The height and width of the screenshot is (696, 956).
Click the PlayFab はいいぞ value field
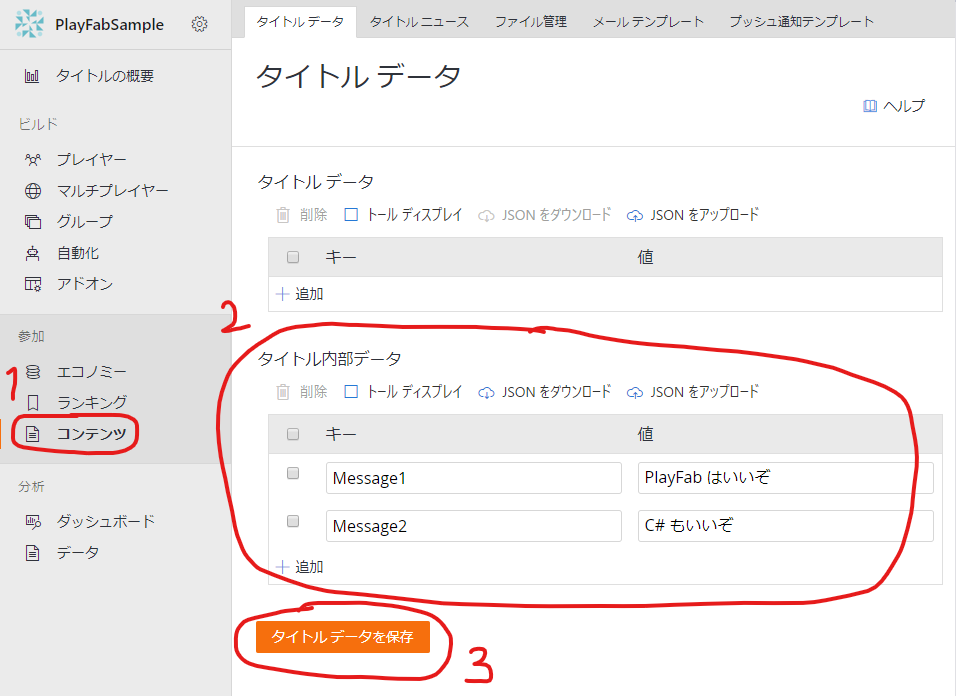pos(786,478)
